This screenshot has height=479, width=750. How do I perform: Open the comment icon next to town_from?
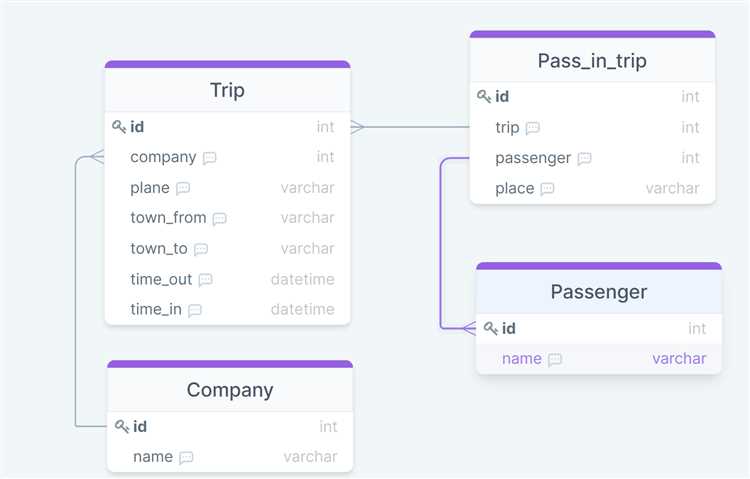pos(219,219)
